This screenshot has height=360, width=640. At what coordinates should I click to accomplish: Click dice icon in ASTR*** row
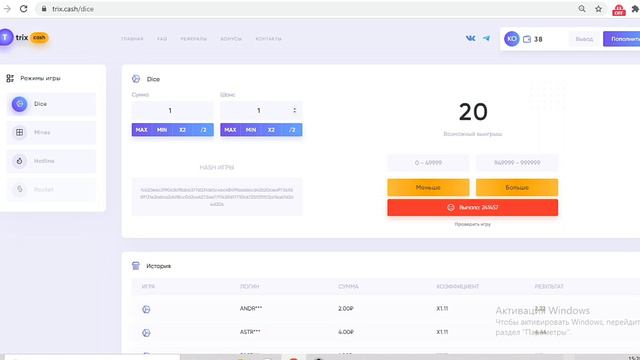click(146, 333)
